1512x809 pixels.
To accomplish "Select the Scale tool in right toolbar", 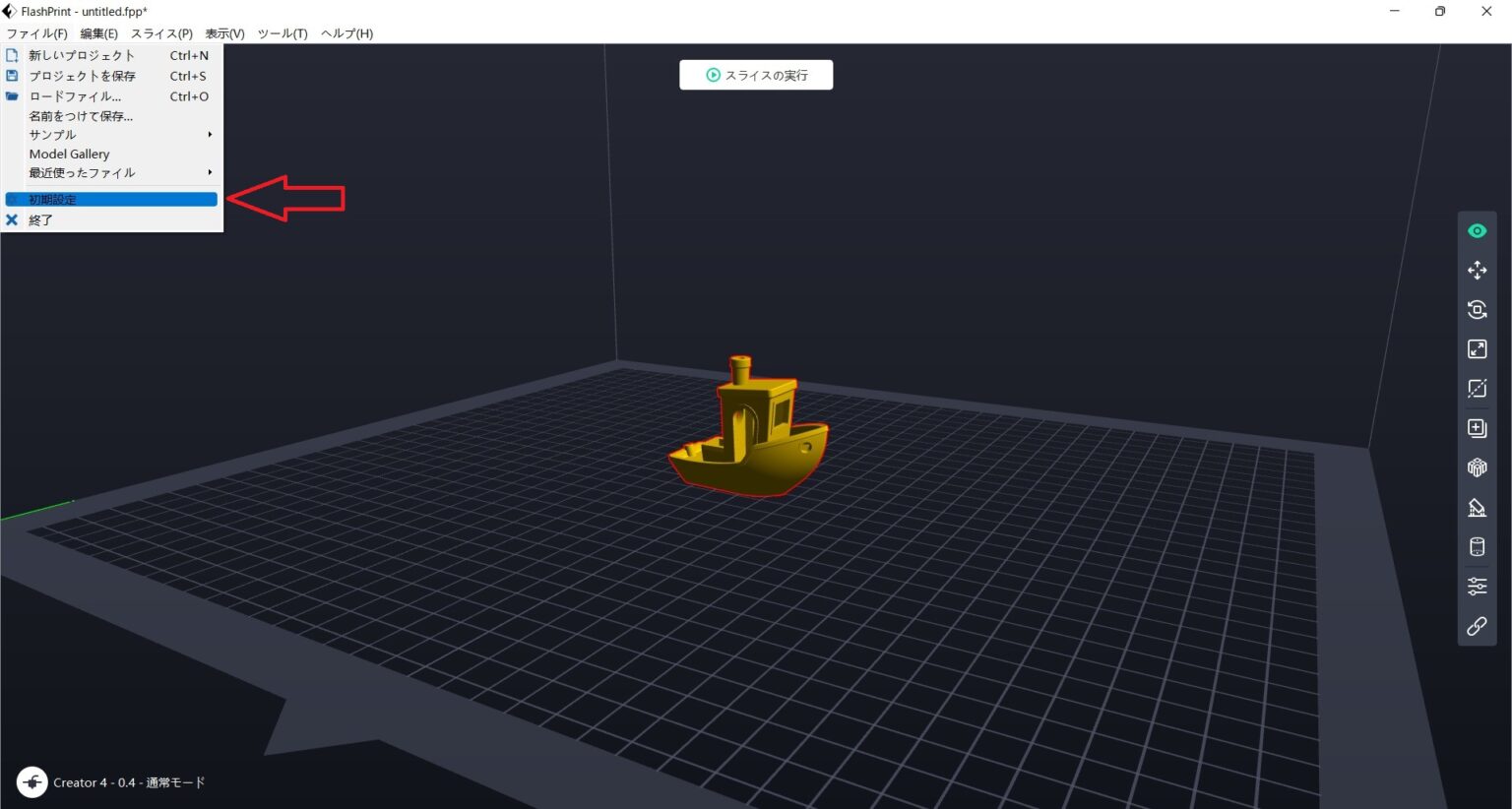I will (1477, 349).
